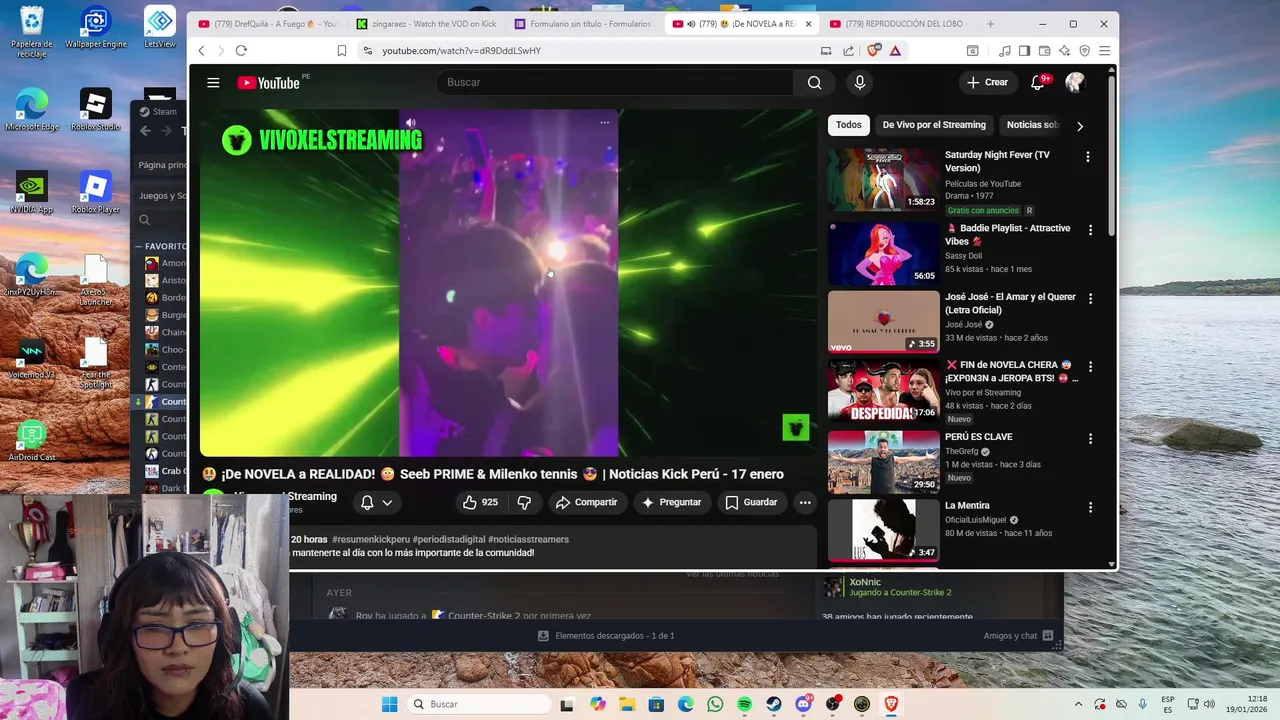The width and height of the screenshot is (1280, 720).
Task: Toggle Brave sidebar panel
Action: click(x=1024, y=50)
